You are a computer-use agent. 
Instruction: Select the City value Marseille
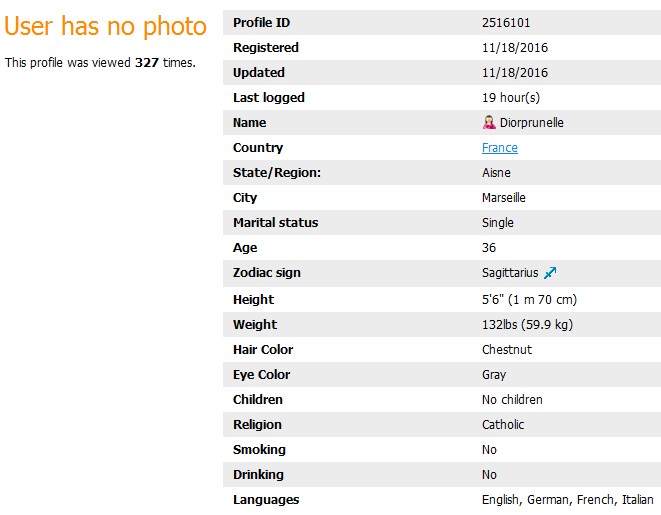[x=504, y=198]
